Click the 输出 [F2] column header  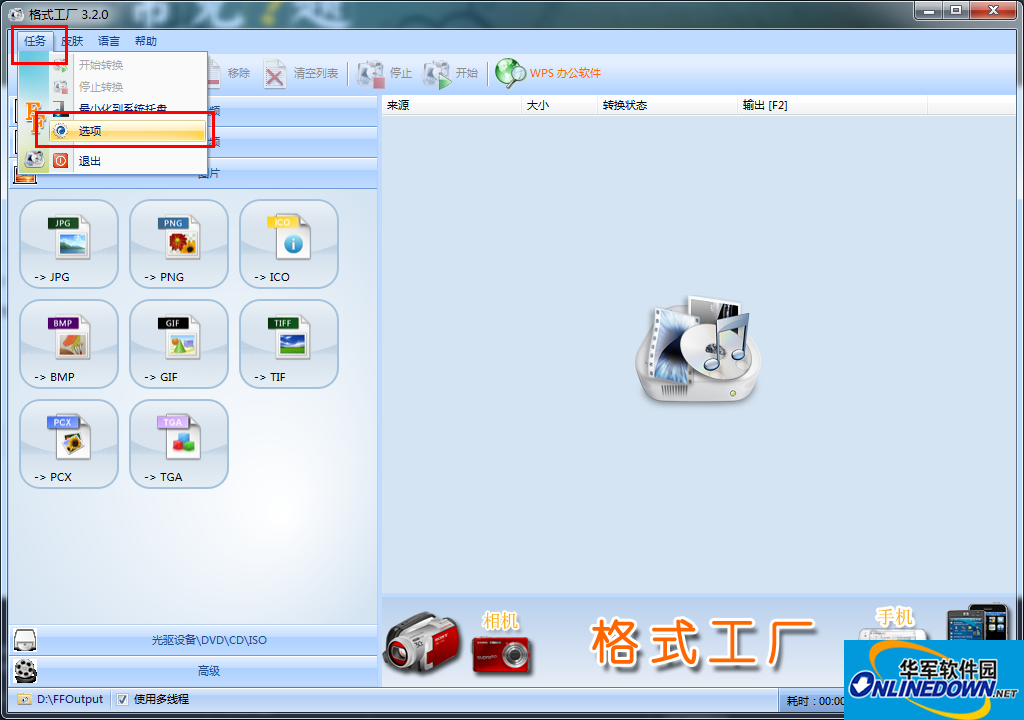765,105
